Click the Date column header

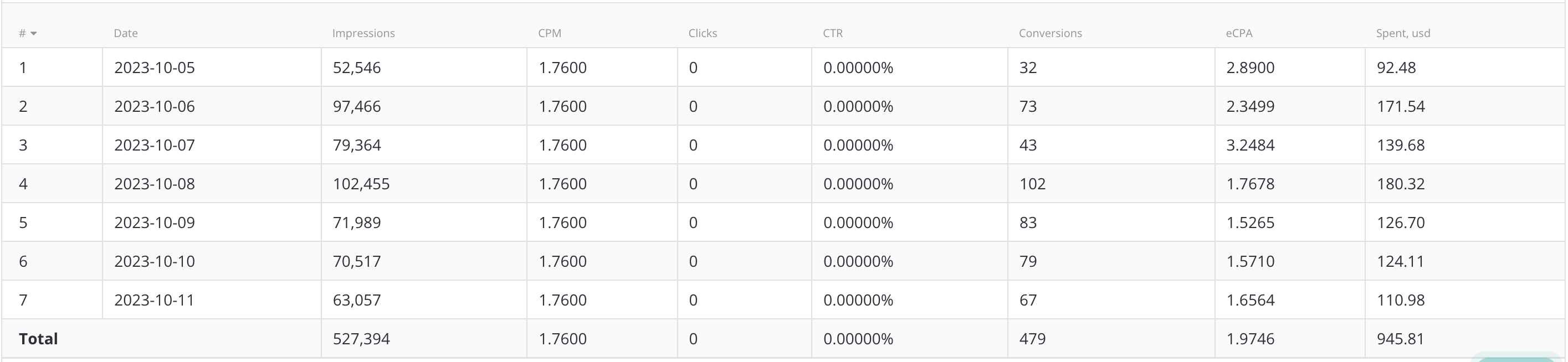(x=125, y=33)
